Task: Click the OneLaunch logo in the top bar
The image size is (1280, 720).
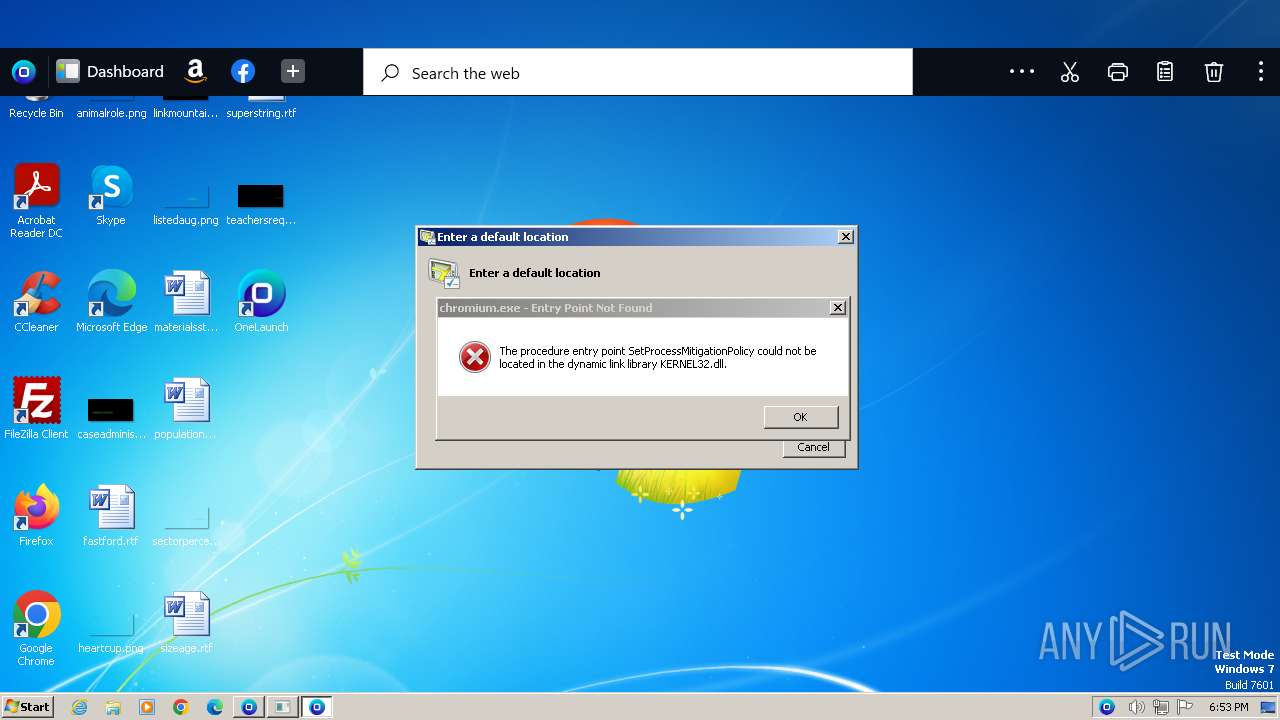Action: [24, 72]
